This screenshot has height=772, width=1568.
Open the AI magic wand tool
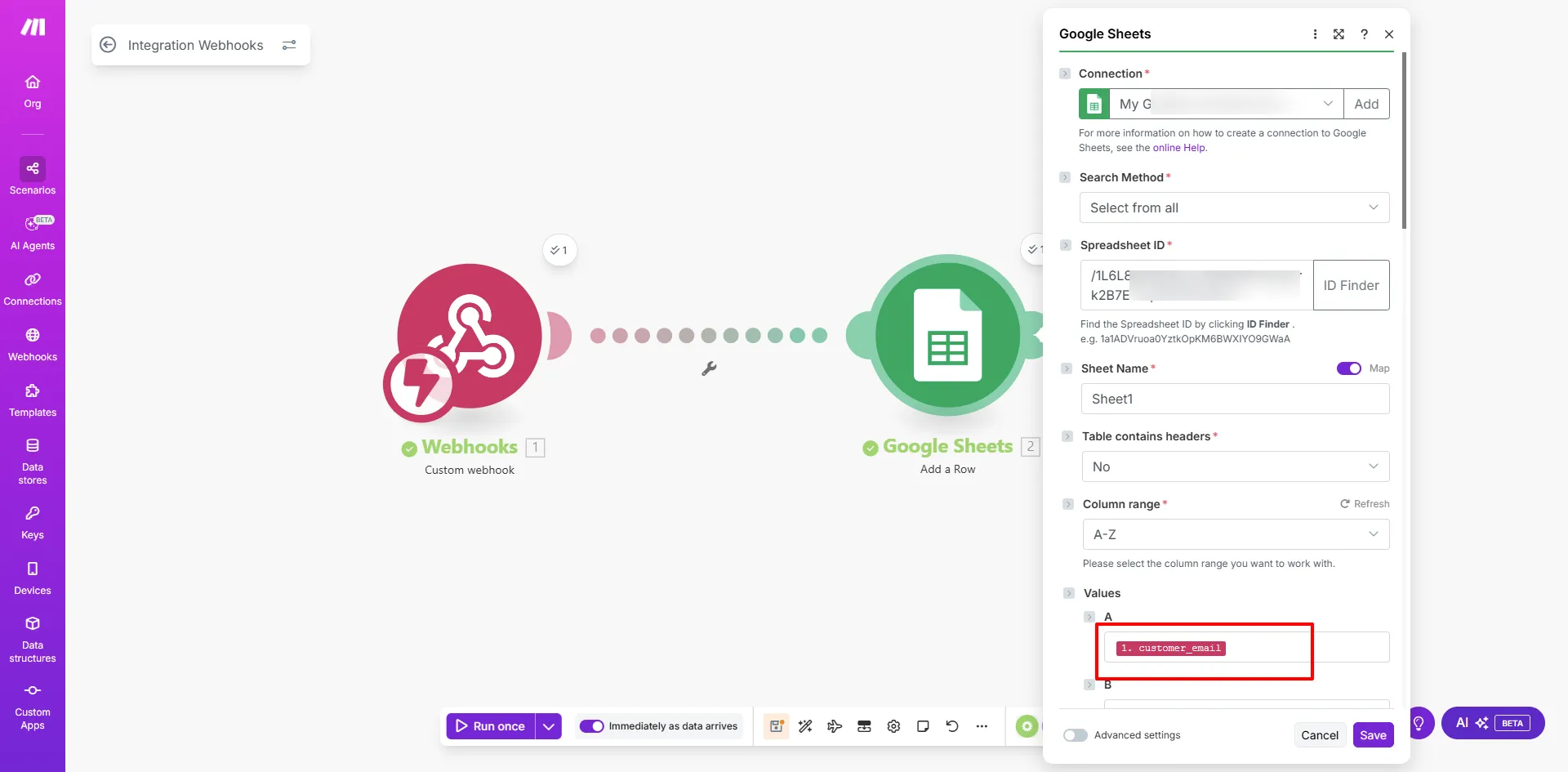point(805,725)
